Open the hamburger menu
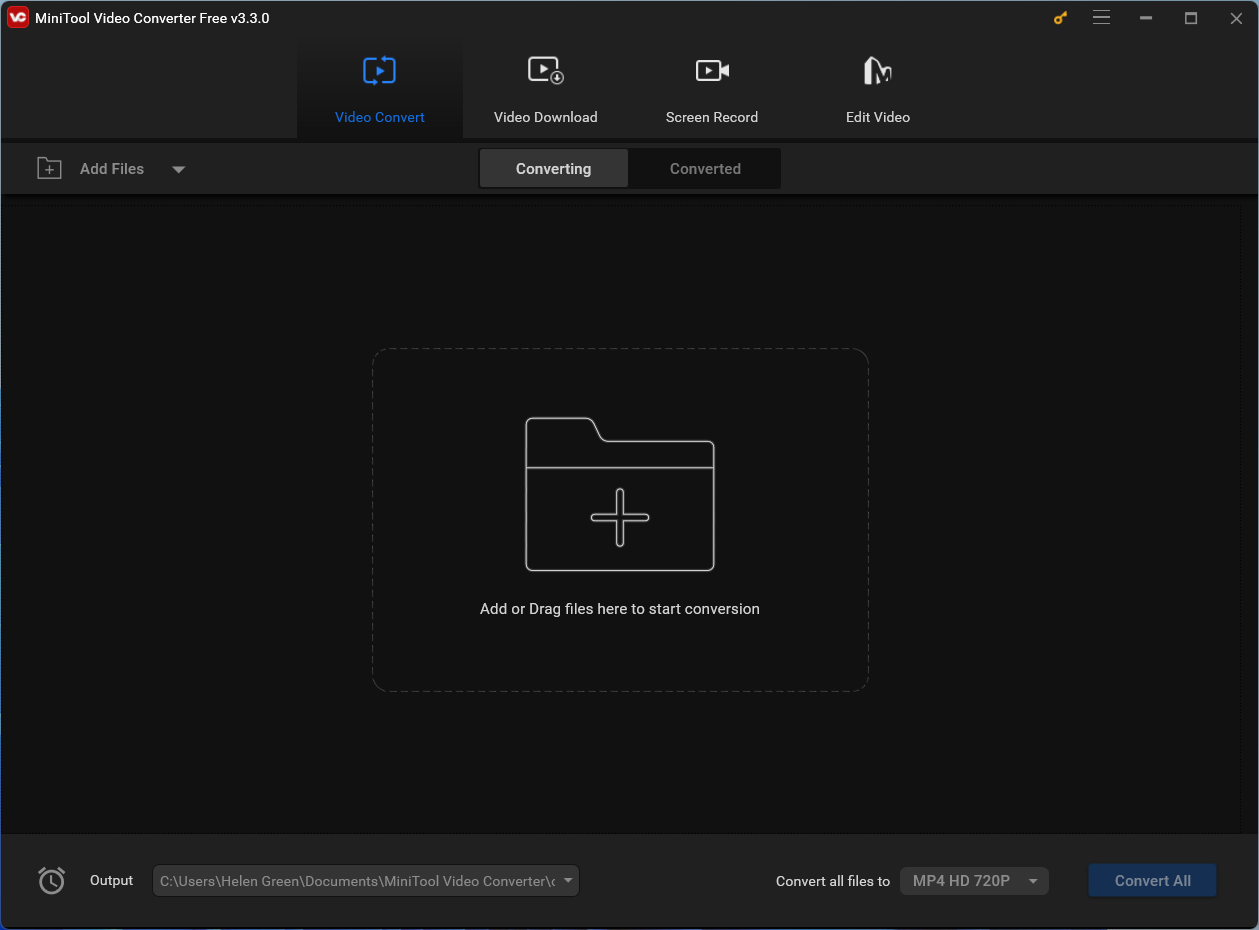Image resolution: width=1259 pixels, height=930 pixels. click(1101, 17)
